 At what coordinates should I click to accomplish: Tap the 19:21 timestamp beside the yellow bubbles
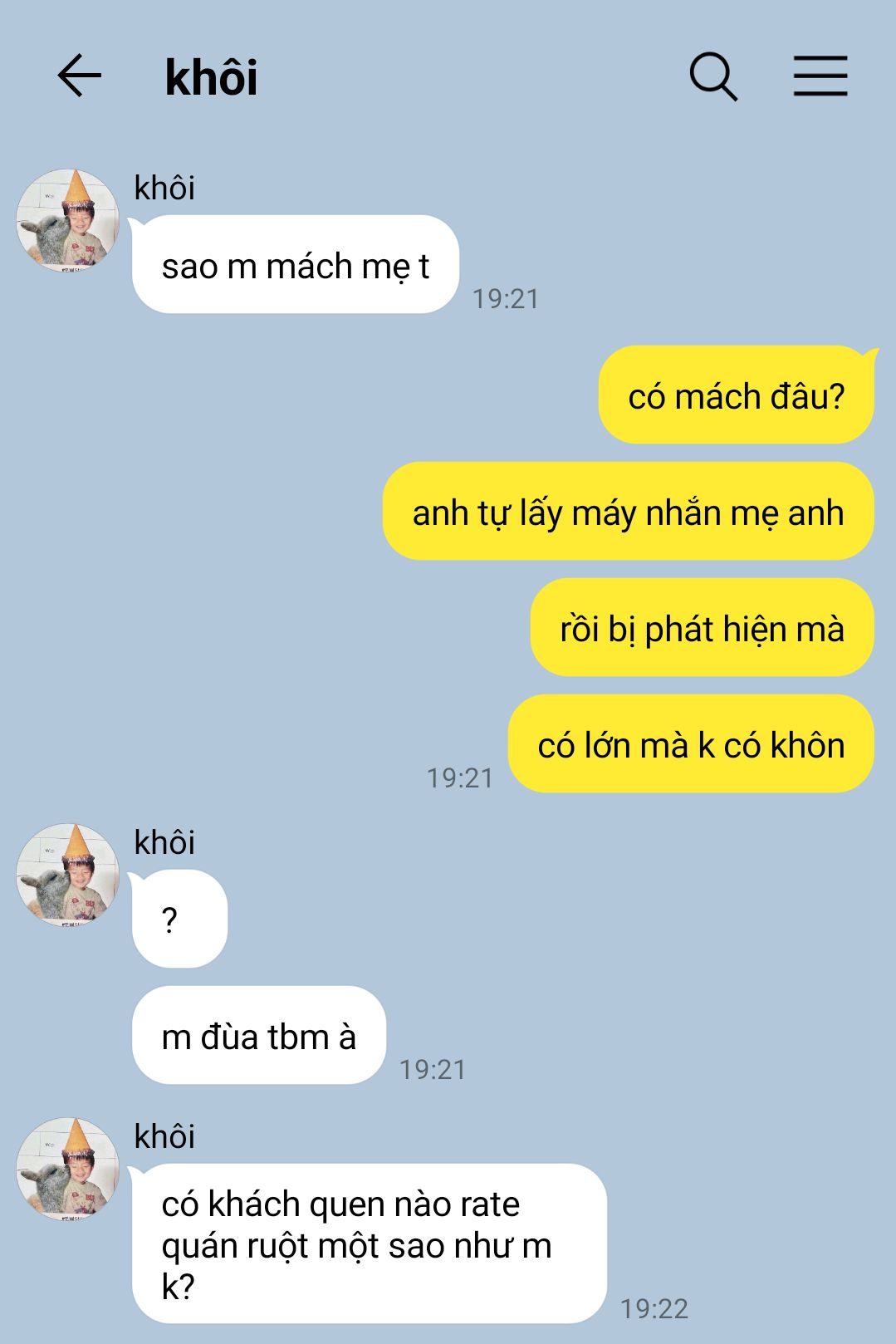click(460, 777)
